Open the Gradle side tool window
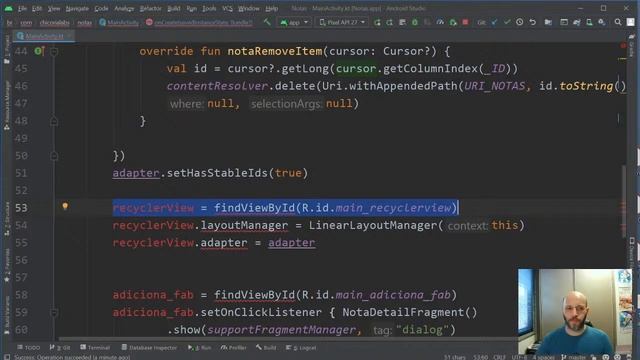The width and height of the screenshot is (640, 360). point(631,46)
